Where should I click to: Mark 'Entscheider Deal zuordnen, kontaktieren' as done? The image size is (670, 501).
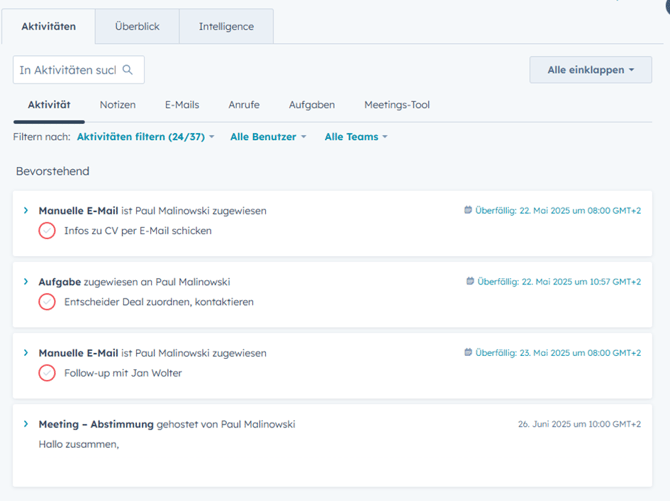tap(47, 302)
